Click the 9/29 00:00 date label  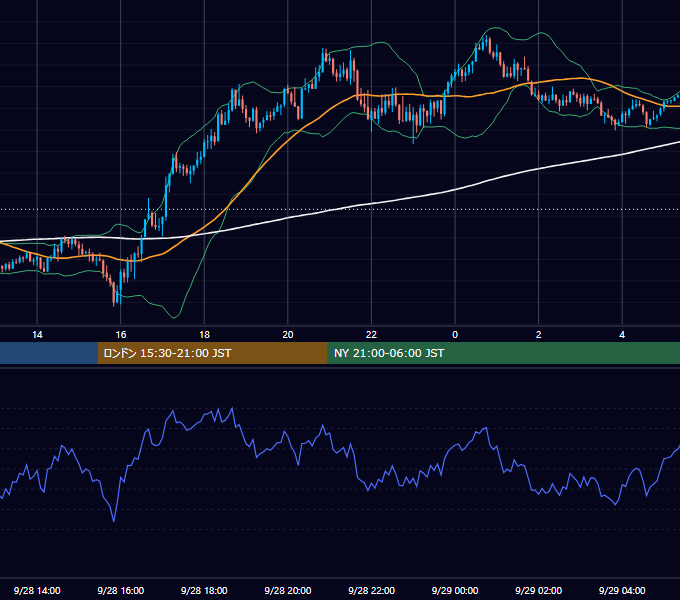pos(455,590)
